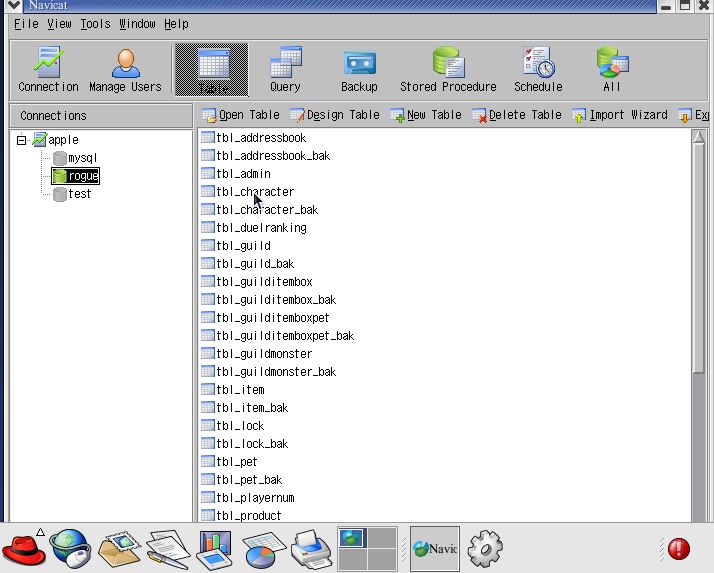Show All objects view

(612, 70)
